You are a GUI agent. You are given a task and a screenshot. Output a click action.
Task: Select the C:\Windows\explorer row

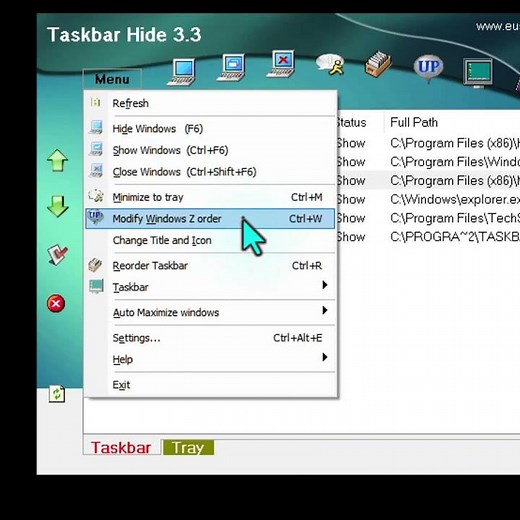[x=428, y=199]
